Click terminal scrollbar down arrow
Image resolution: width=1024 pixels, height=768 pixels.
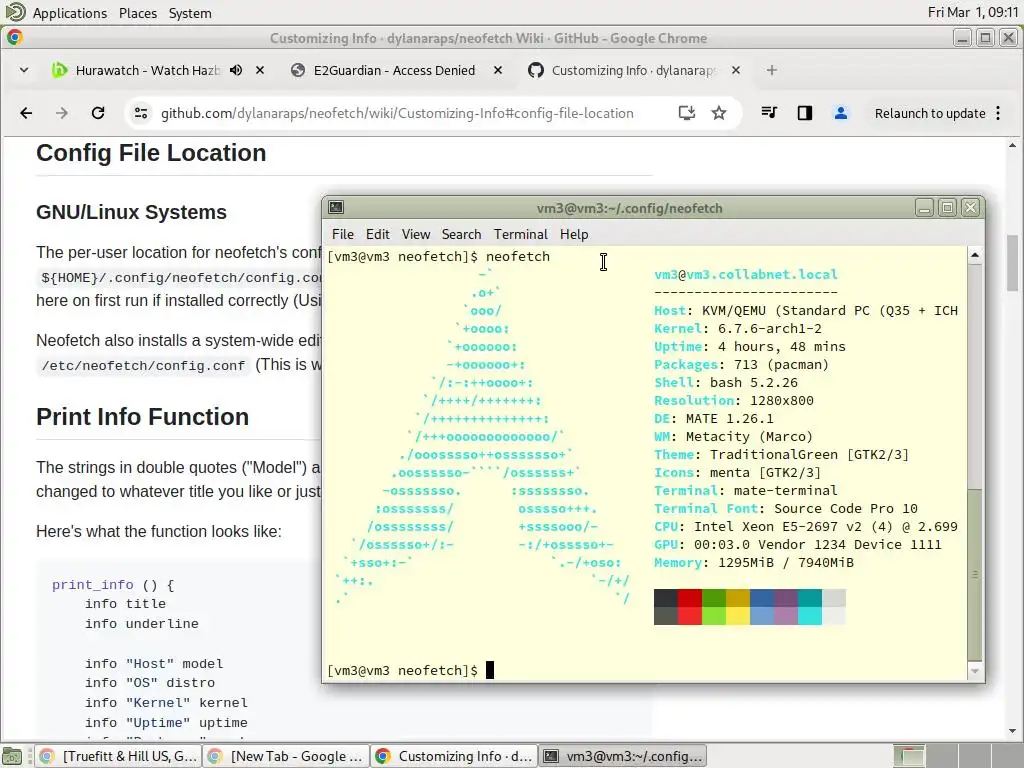[975, 671]
